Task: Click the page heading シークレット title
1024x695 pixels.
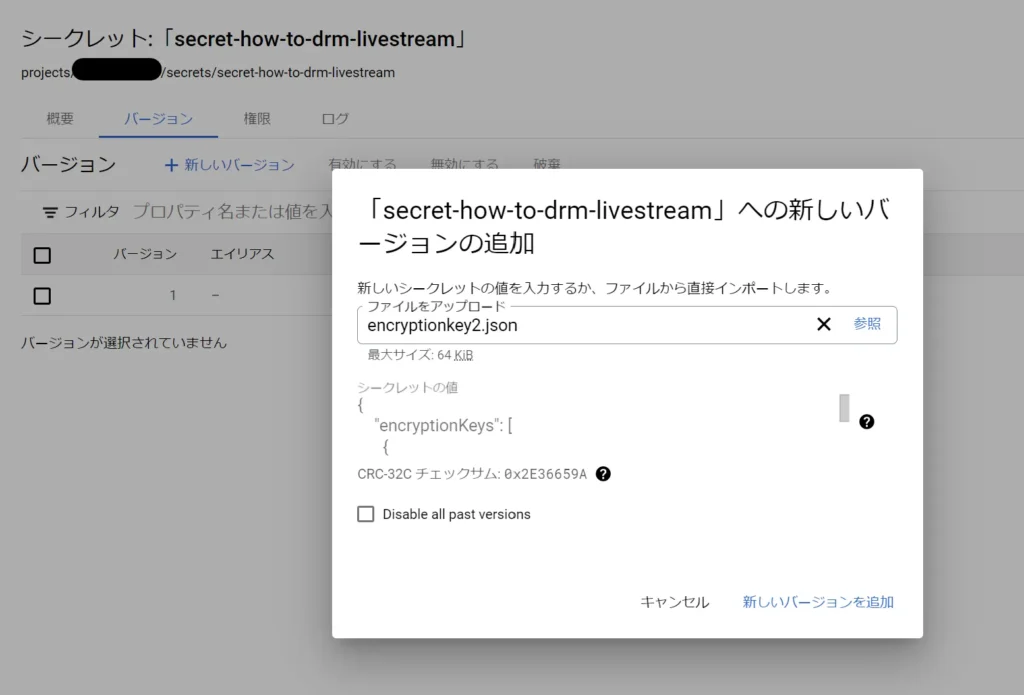Action: click(244, 39)
